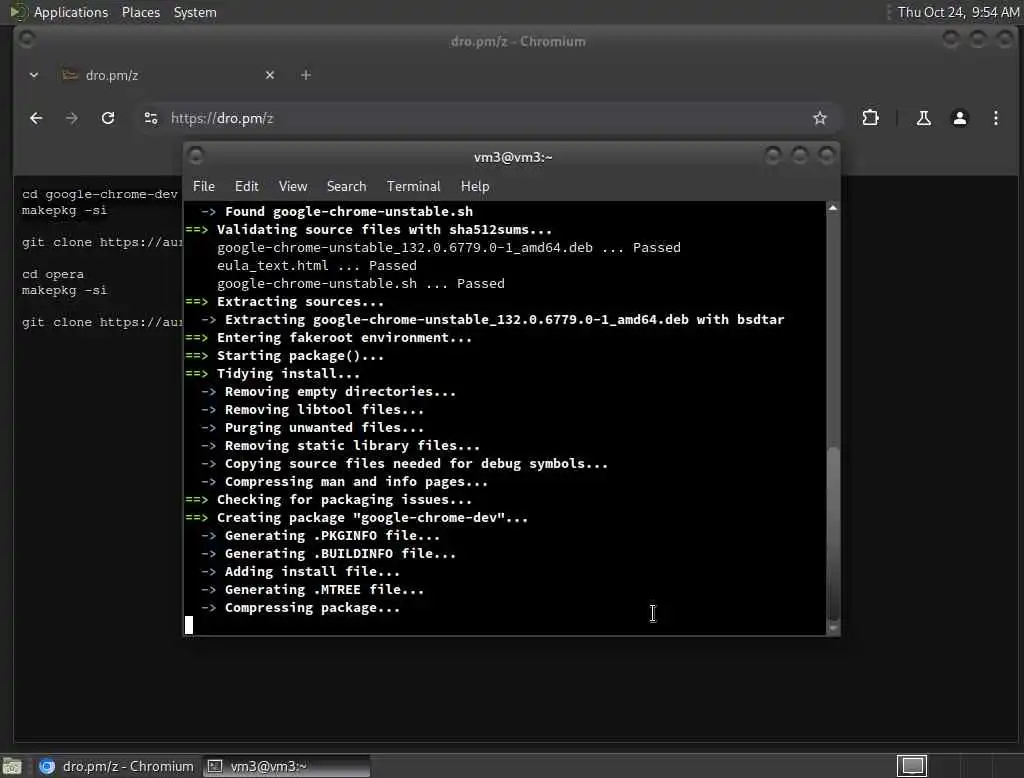Viewport: 1024px width, 778px height.
Task: Go back in Chromium browser
Action: click(36, 118)
